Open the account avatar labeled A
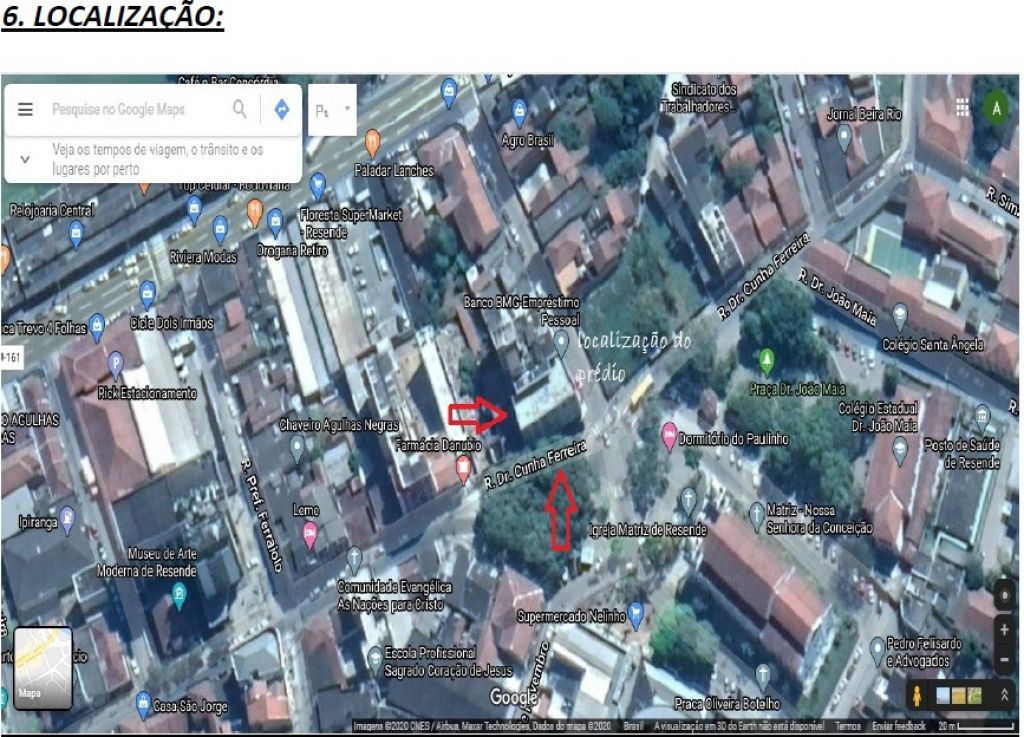The image size is (1024, 737). coord(997,108)
